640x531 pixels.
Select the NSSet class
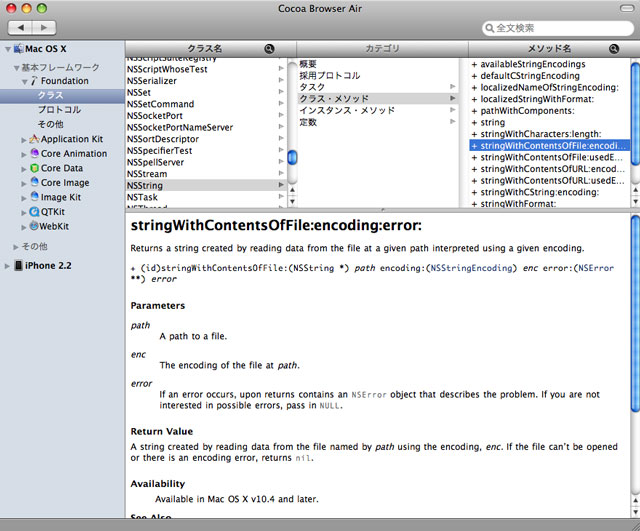point(206,93)
